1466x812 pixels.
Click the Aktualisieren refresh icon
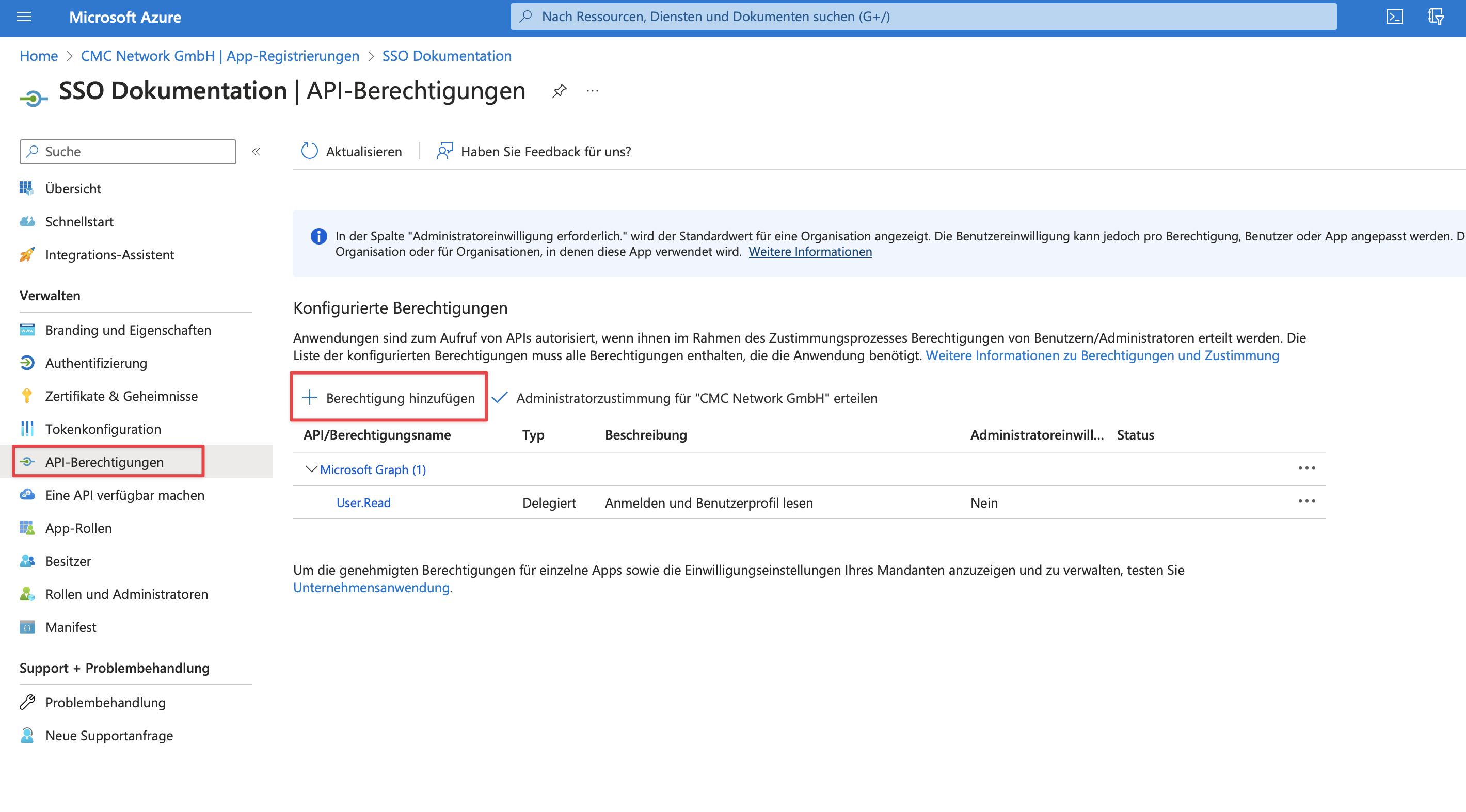coord(310,151)
